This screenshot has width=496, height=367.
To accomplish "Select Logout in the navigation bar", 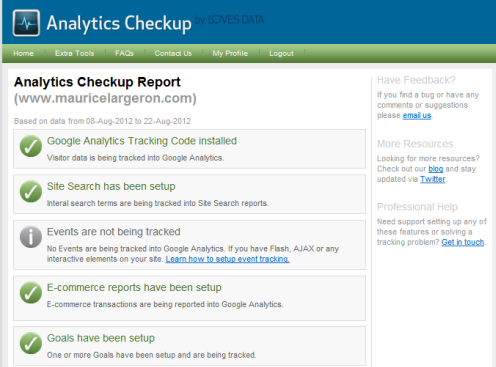I will pos(281,53).
